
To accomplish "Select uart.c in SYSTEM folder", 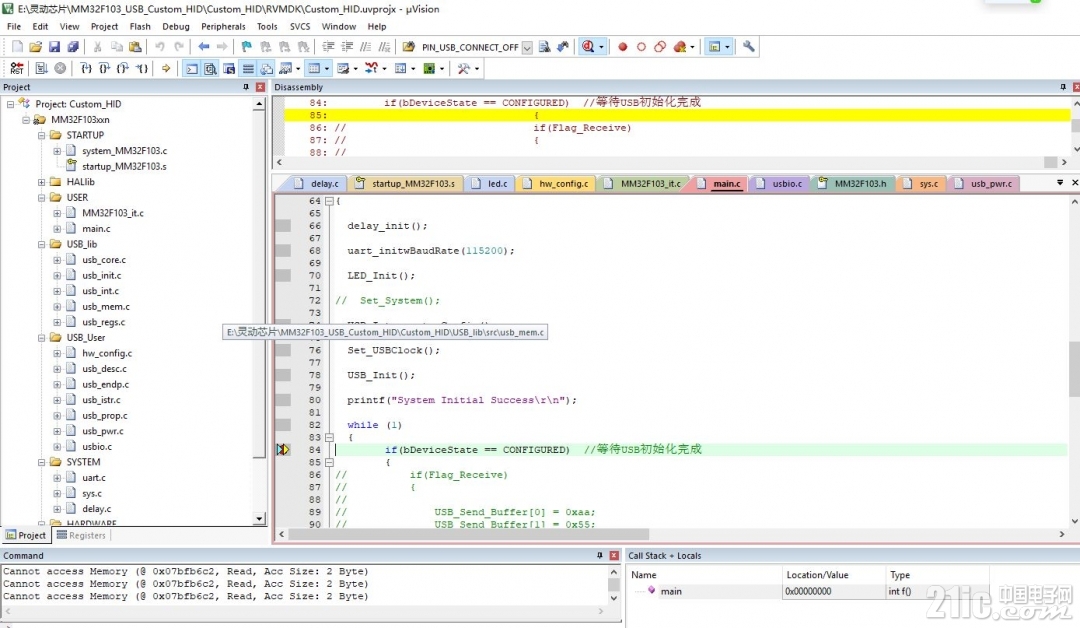I will click(94, 477).
